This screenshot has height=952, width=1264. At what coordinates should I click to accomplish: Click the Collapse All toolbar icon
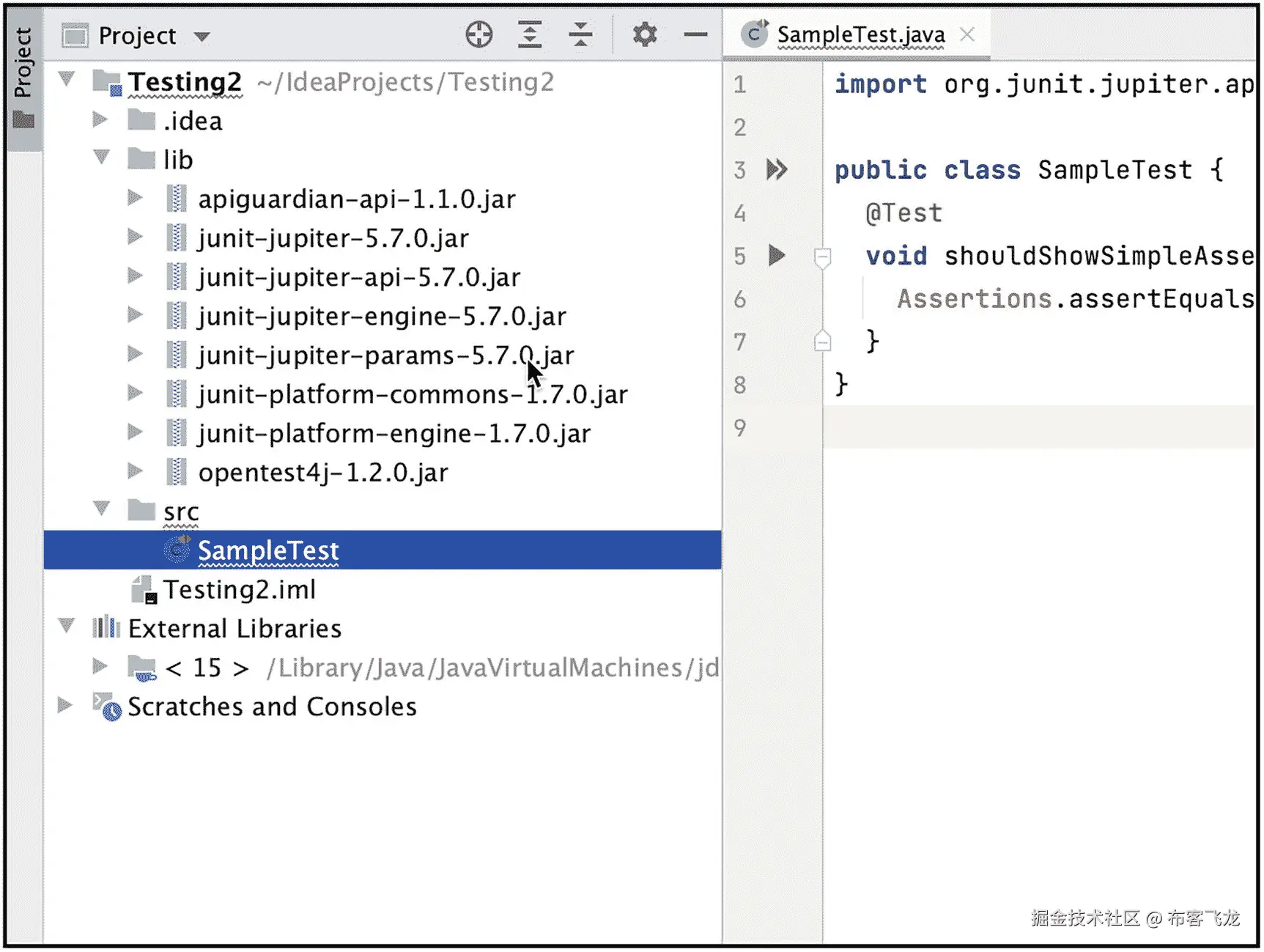point(580,34)
